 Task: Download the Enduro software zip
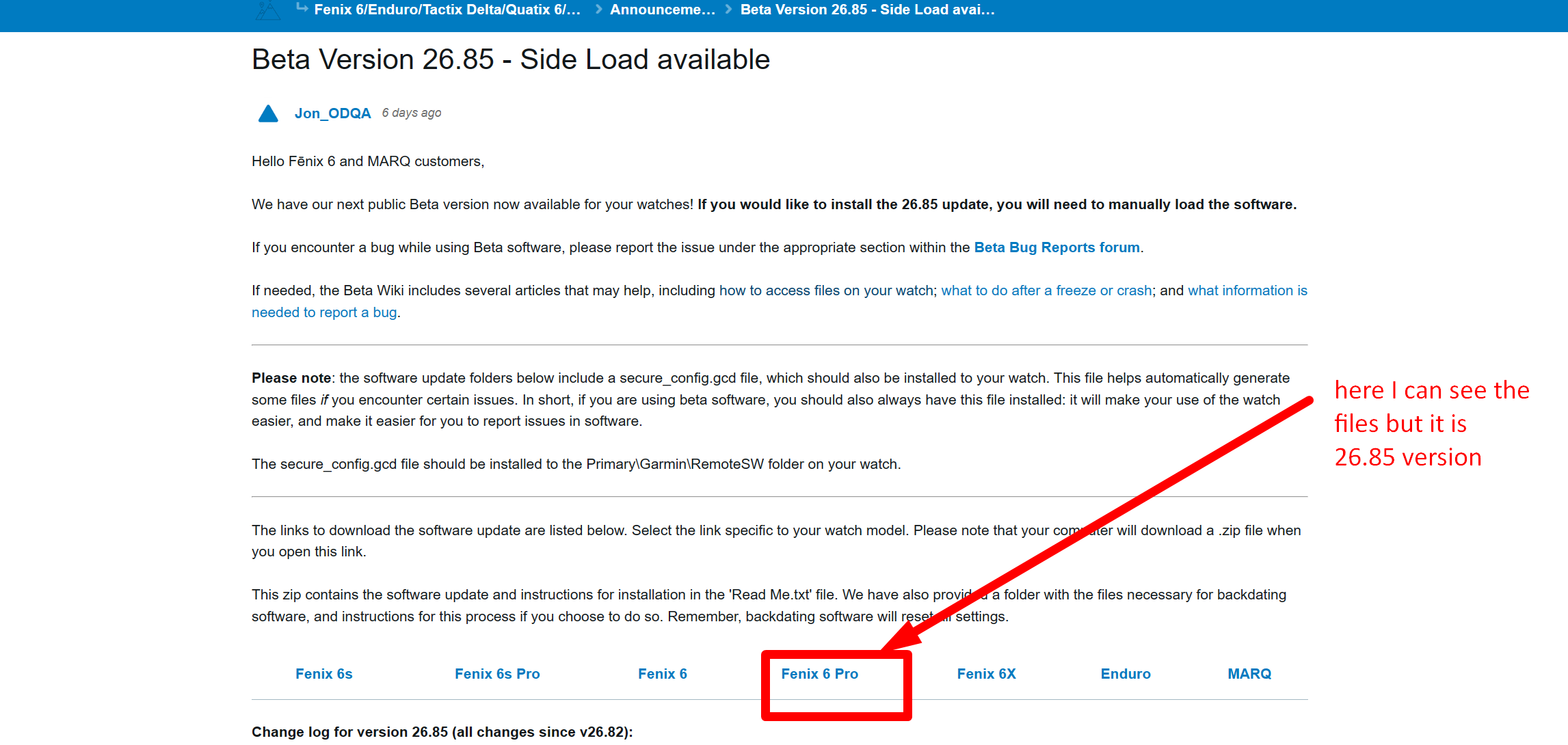(x=1126, y=674)
